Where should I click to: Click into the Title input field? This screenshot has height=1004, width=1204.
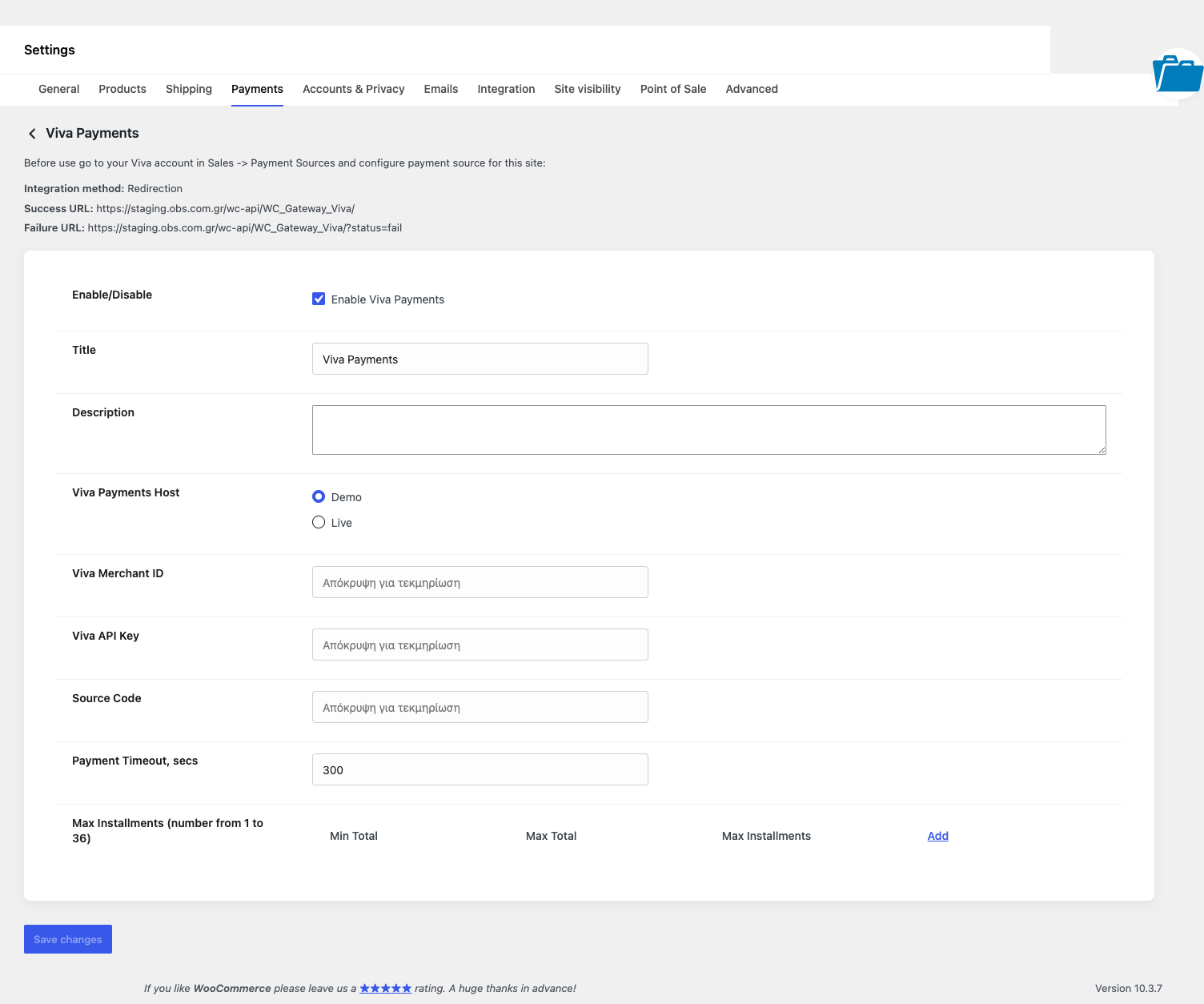coord(480,359)
